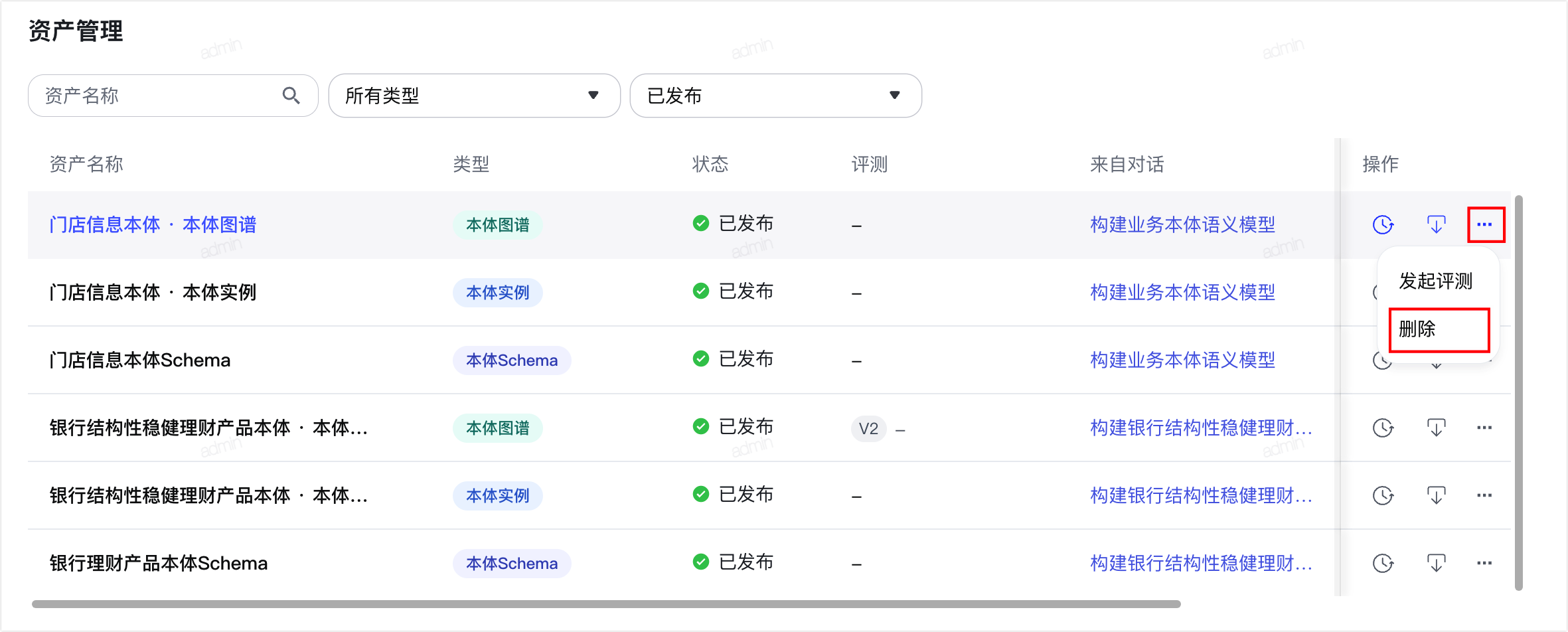Viewport: 1568px width, 632px height.
Task: Open more actions for the bank 本体图谱 row
Action: tap(1484, 428)
